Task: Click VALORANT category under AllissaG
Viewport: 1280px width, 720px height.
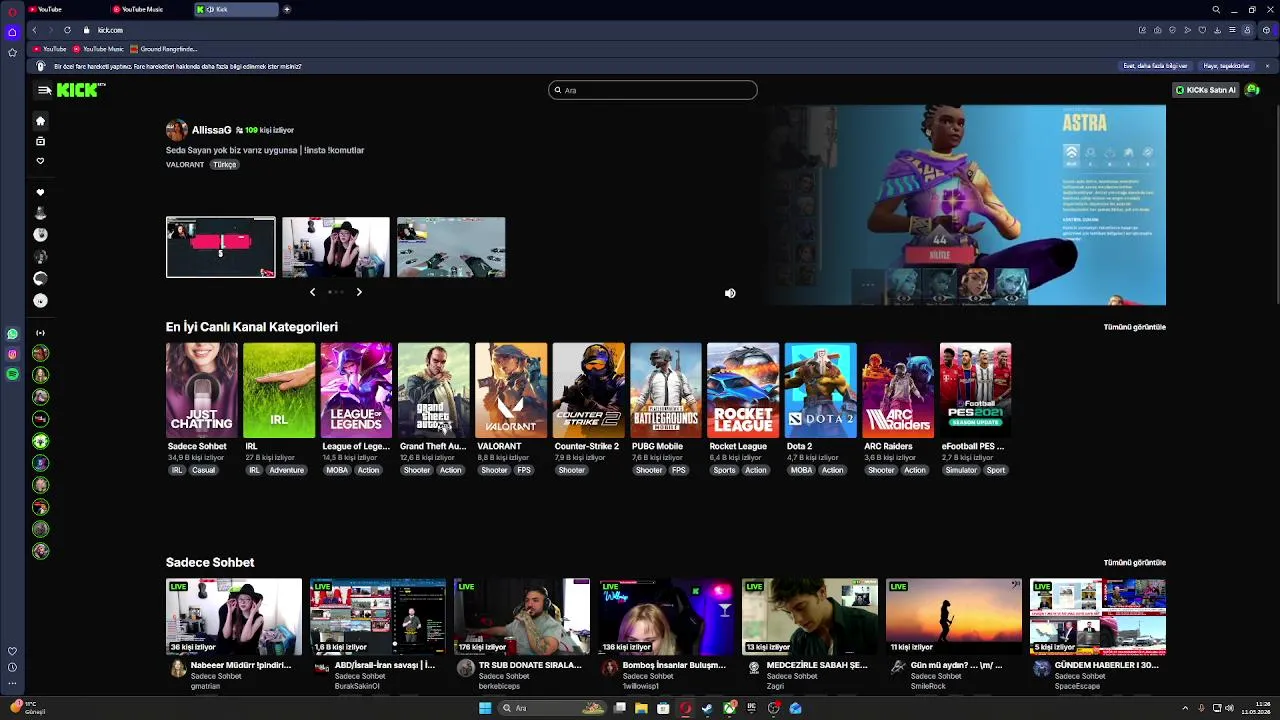Action: (x=185, y=165)
